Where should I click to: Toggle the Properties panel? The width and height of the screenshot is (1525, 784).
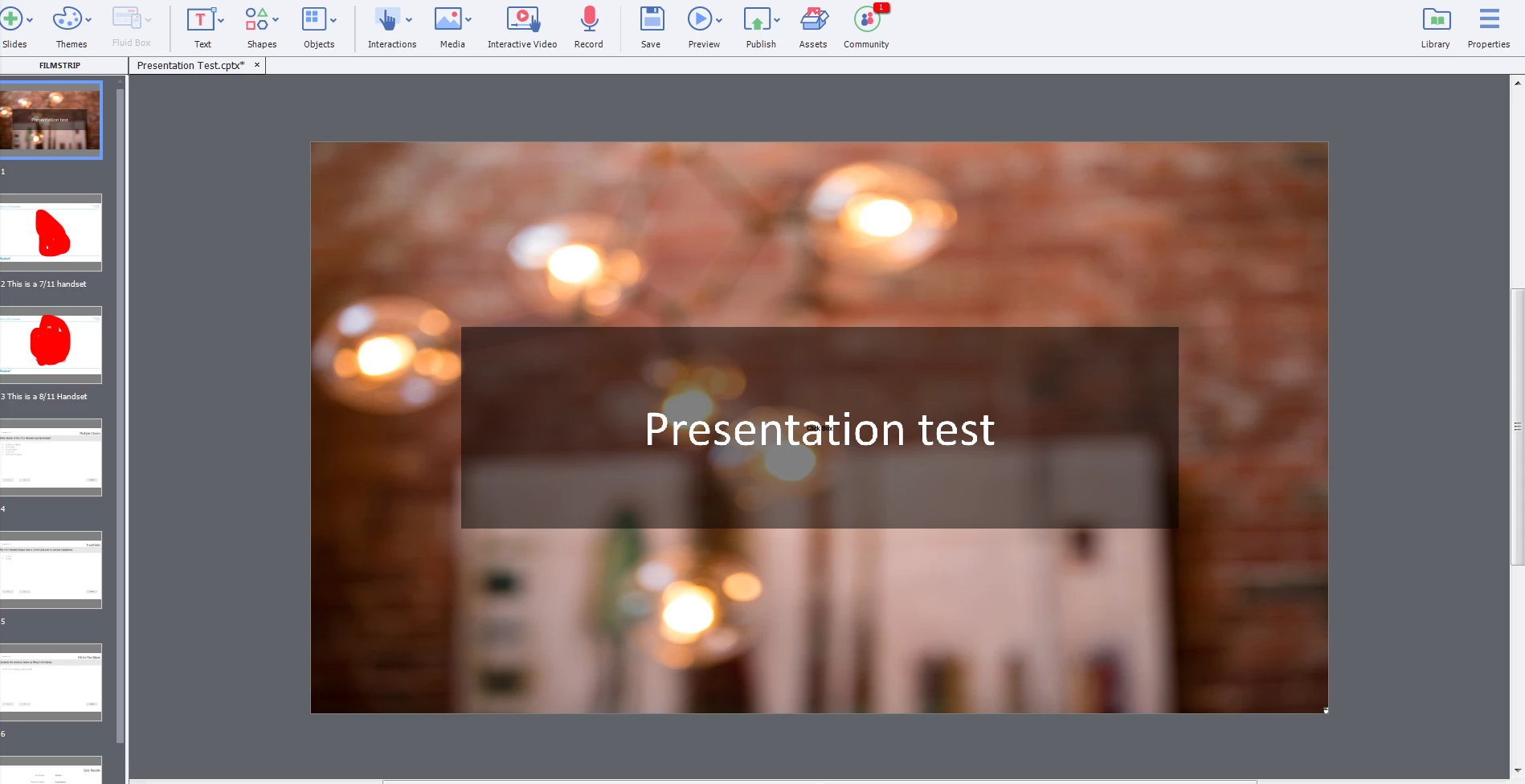point(1489,18)
